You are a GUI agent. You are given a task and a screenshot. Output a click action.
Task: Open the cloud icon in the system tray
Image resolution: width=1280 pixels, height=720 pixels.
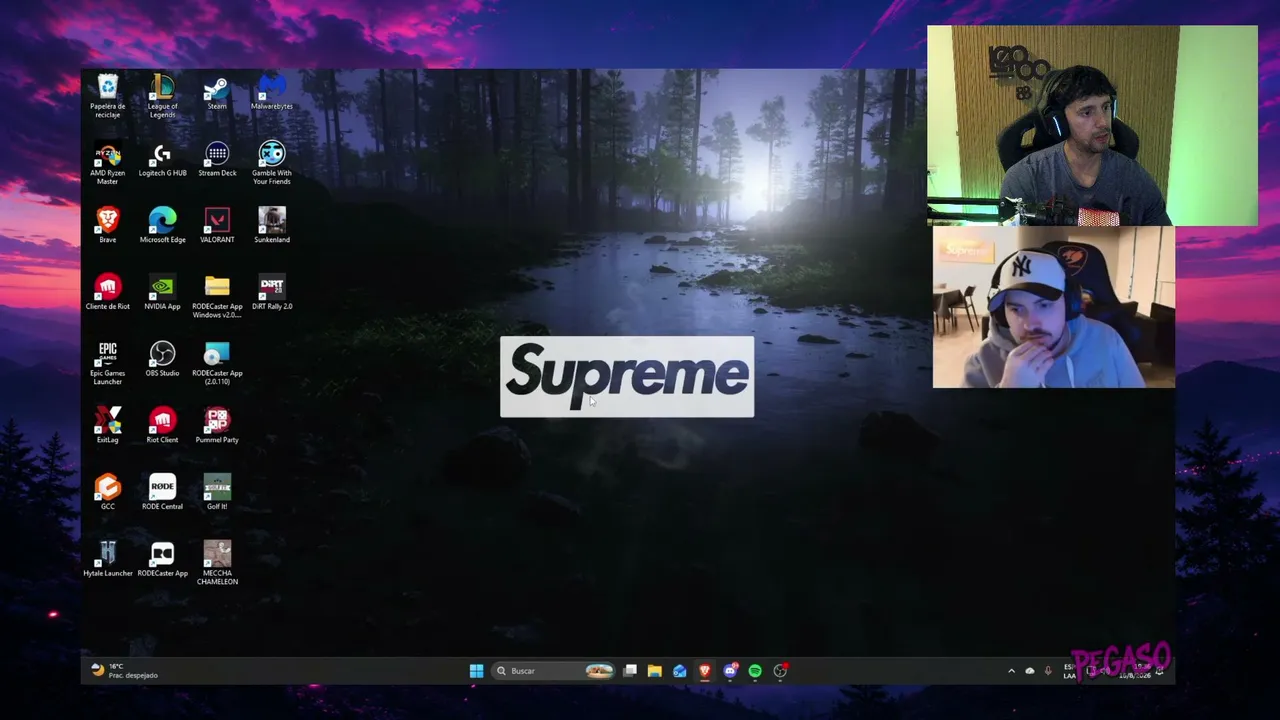point(1030,671)
